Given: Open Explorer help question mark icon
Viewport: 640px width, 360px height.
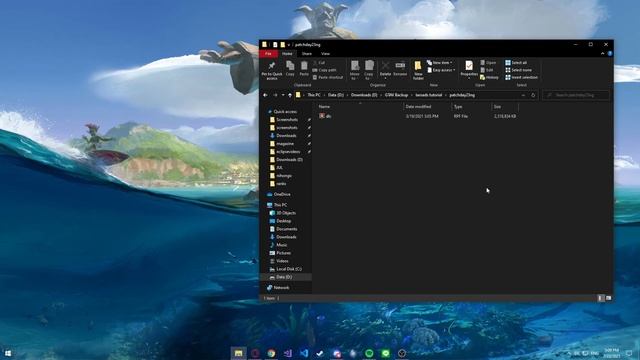Looking at the screenshot, I should 610,53.
